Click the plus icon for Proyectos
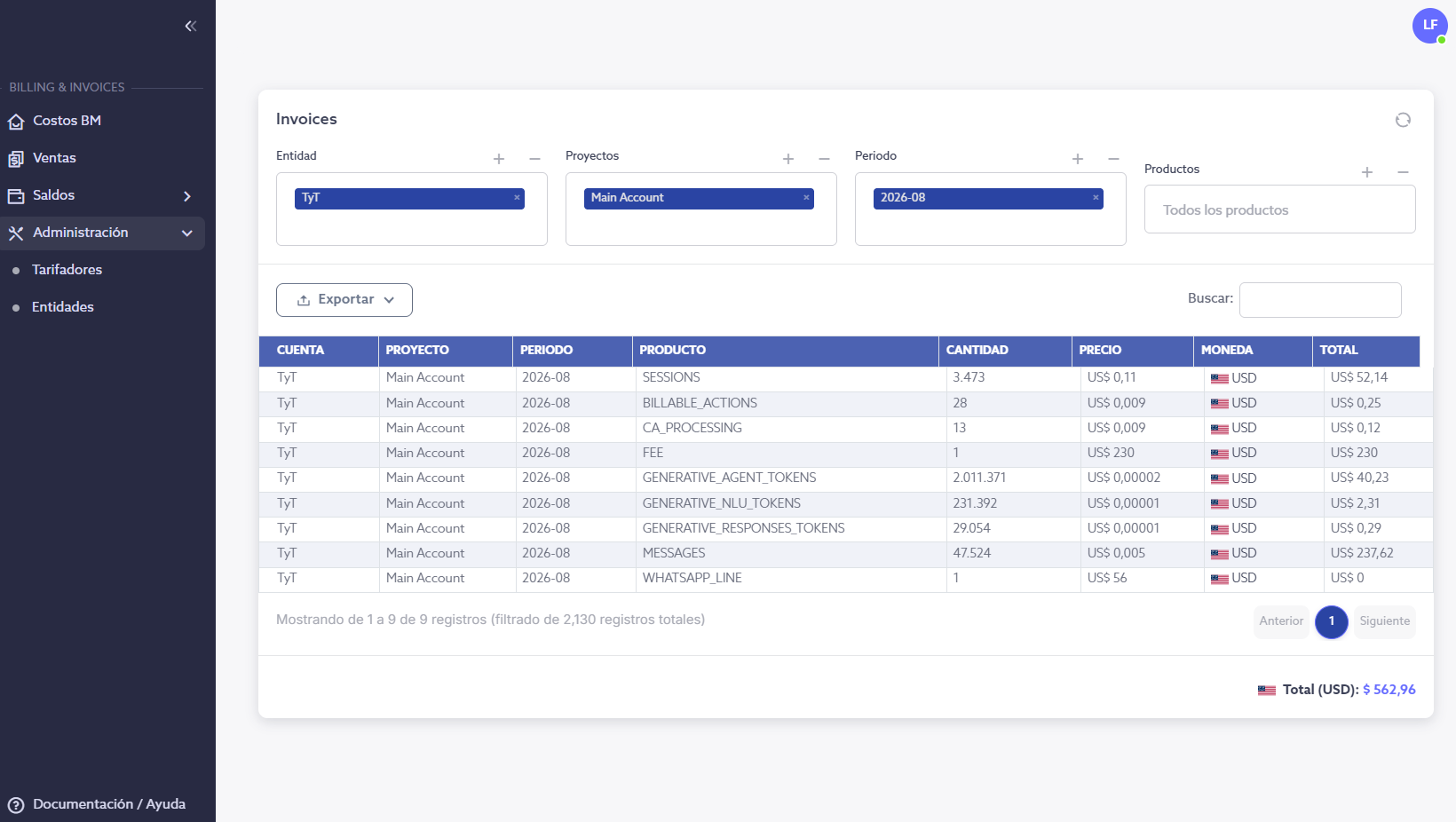This screenshot has height=822, width=1456. point(788,159)
